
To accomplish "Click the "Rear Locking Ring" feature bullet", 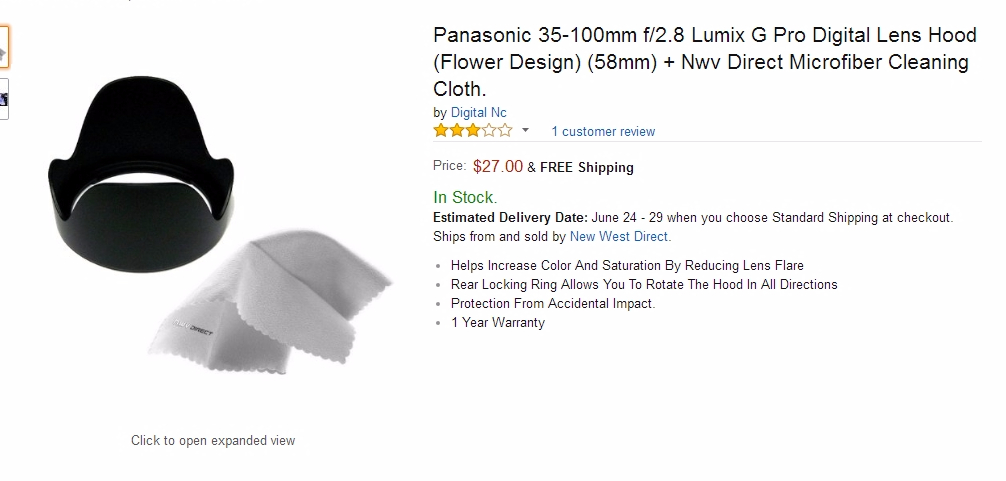I will [x=644, y=285].
